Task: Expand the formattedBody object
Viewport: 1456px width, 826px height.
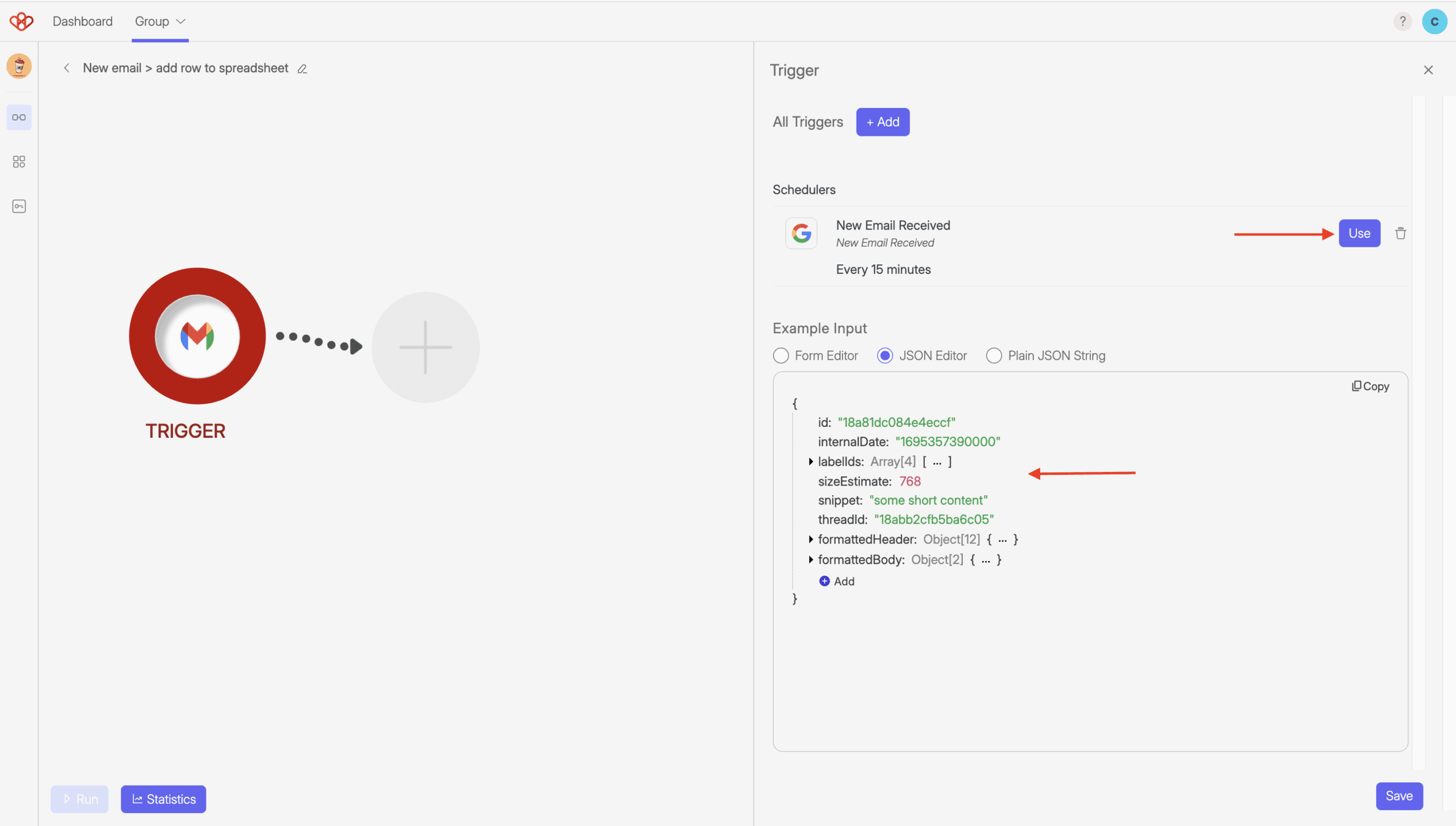Action: [810, 559]
